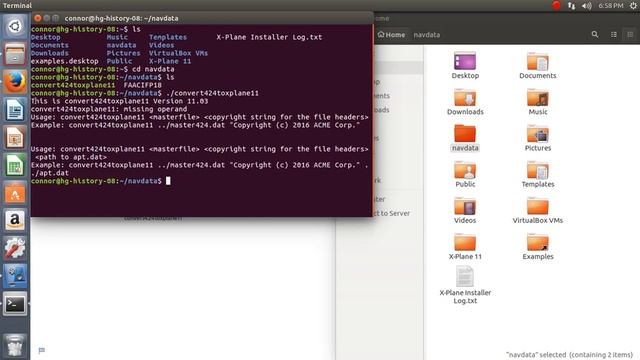Viewport: 640px width, 360px height.
Task: Close the Terminal window
Action: (x=38, y=18)
